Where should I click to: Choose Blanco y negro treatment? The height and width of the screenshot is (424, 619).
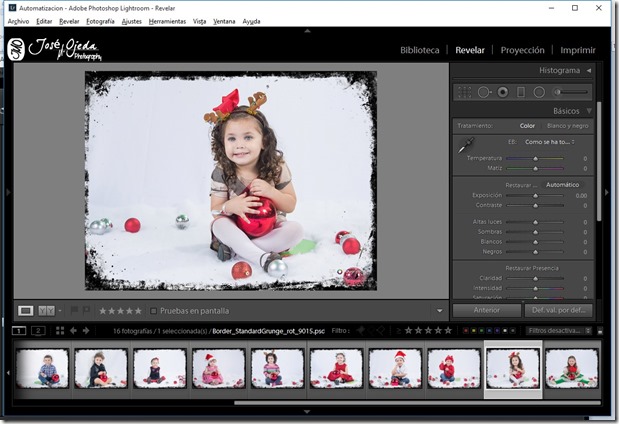tap(568, 126)
